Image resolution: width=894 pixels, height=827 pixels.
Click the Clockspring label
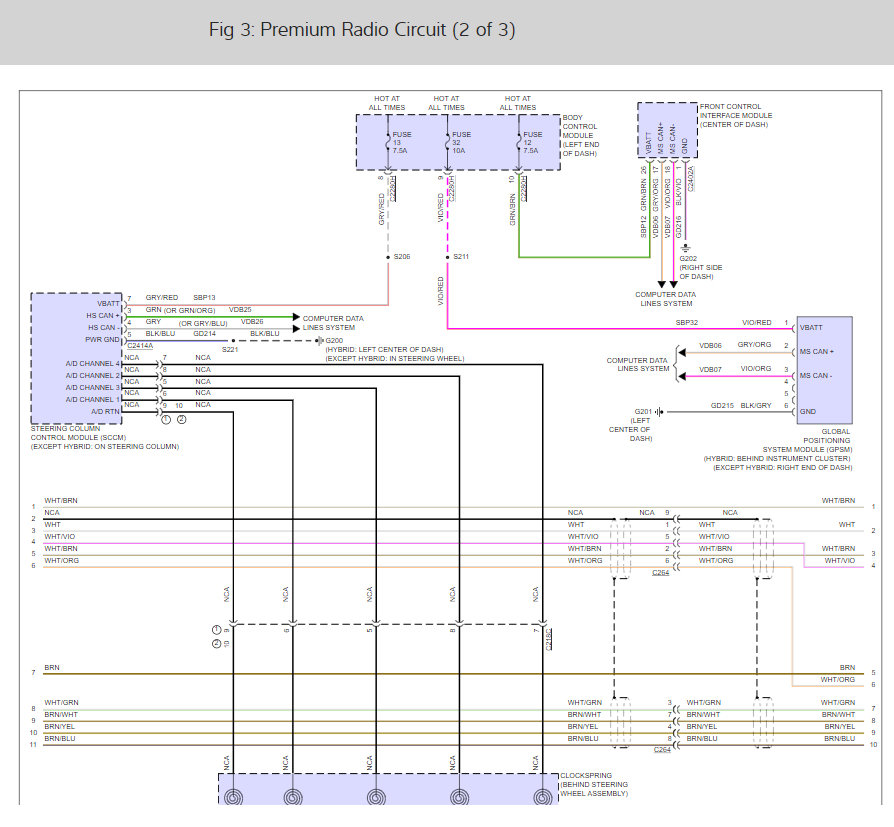(594, 784)
